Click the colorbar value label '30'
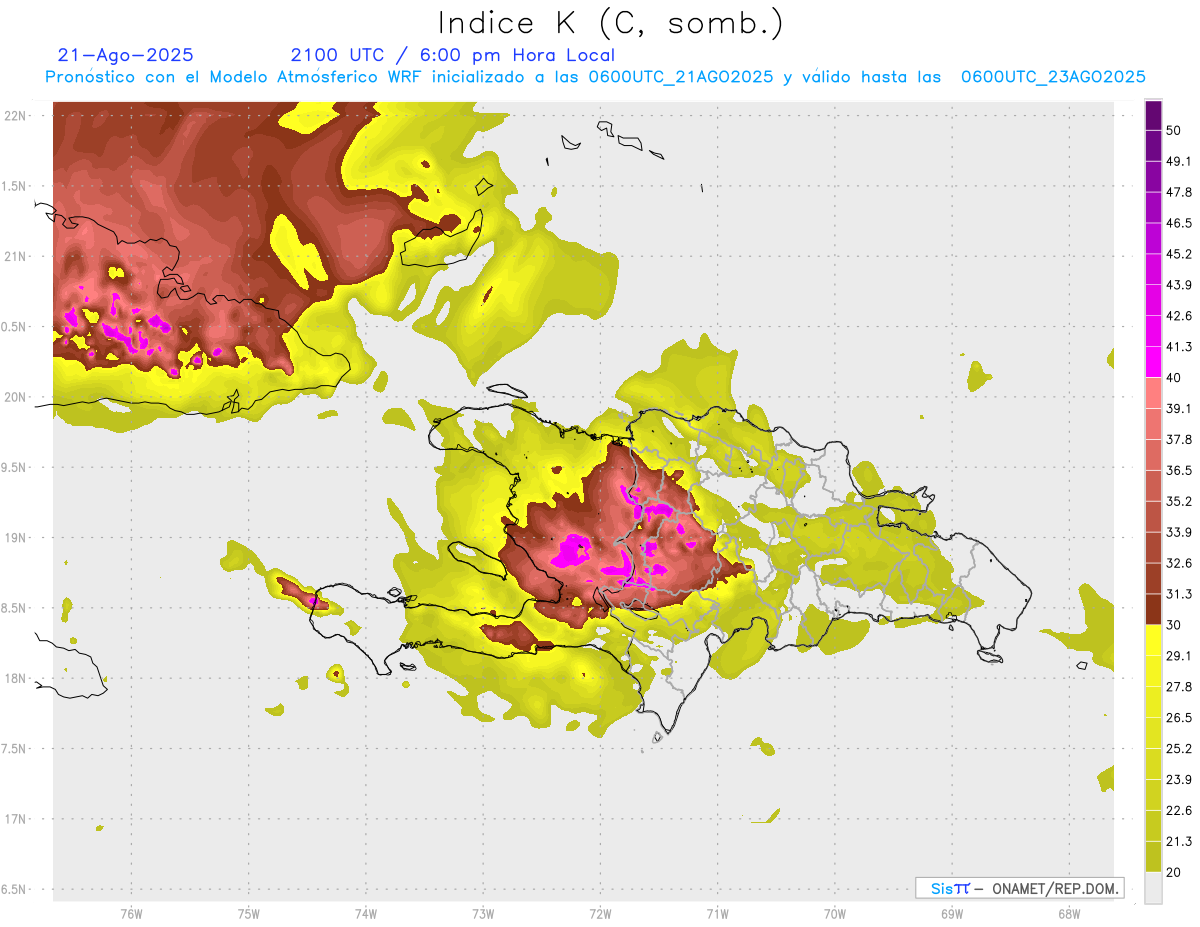 1174,625
